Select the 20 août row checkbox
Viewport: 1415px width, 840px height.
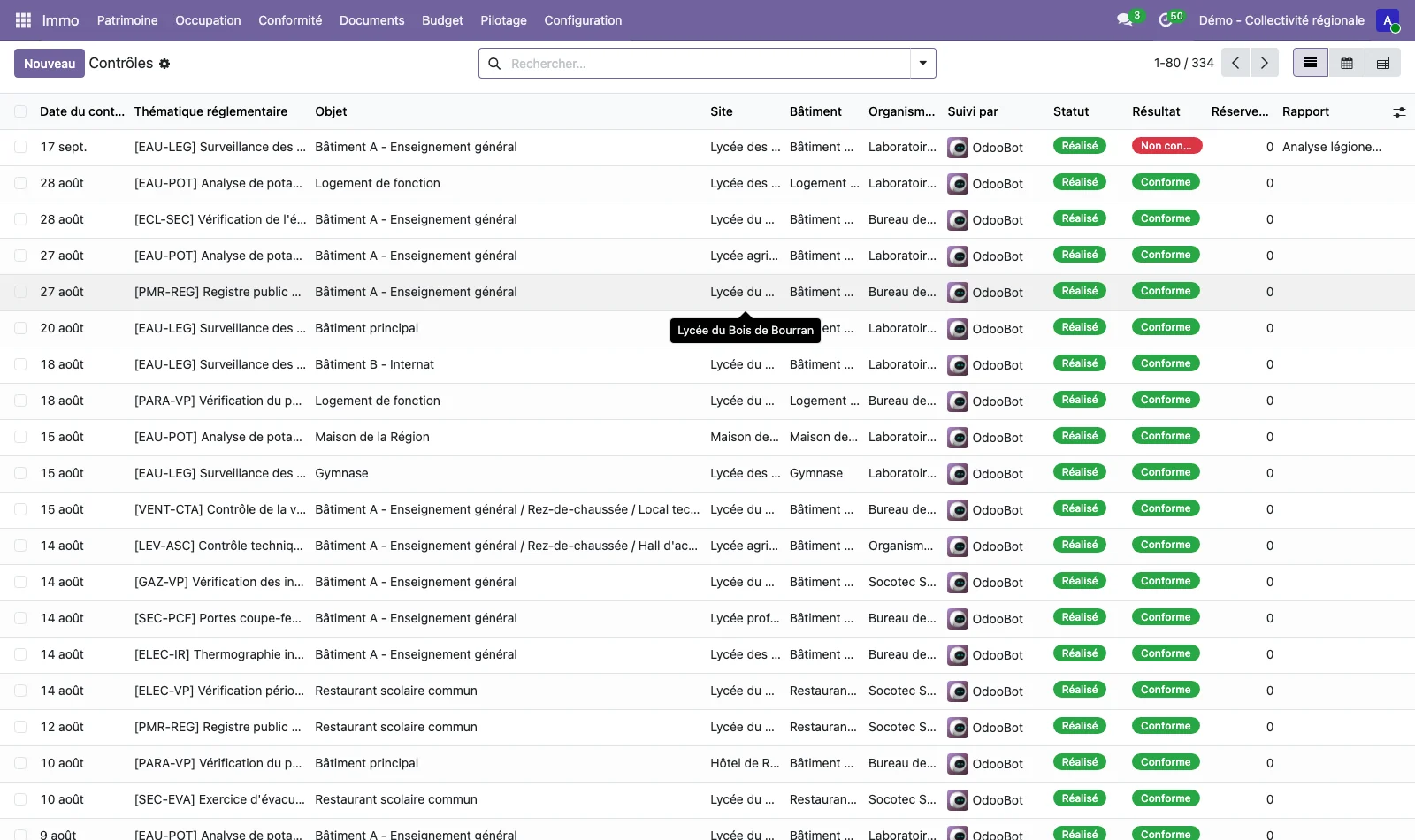coord(20,328)
